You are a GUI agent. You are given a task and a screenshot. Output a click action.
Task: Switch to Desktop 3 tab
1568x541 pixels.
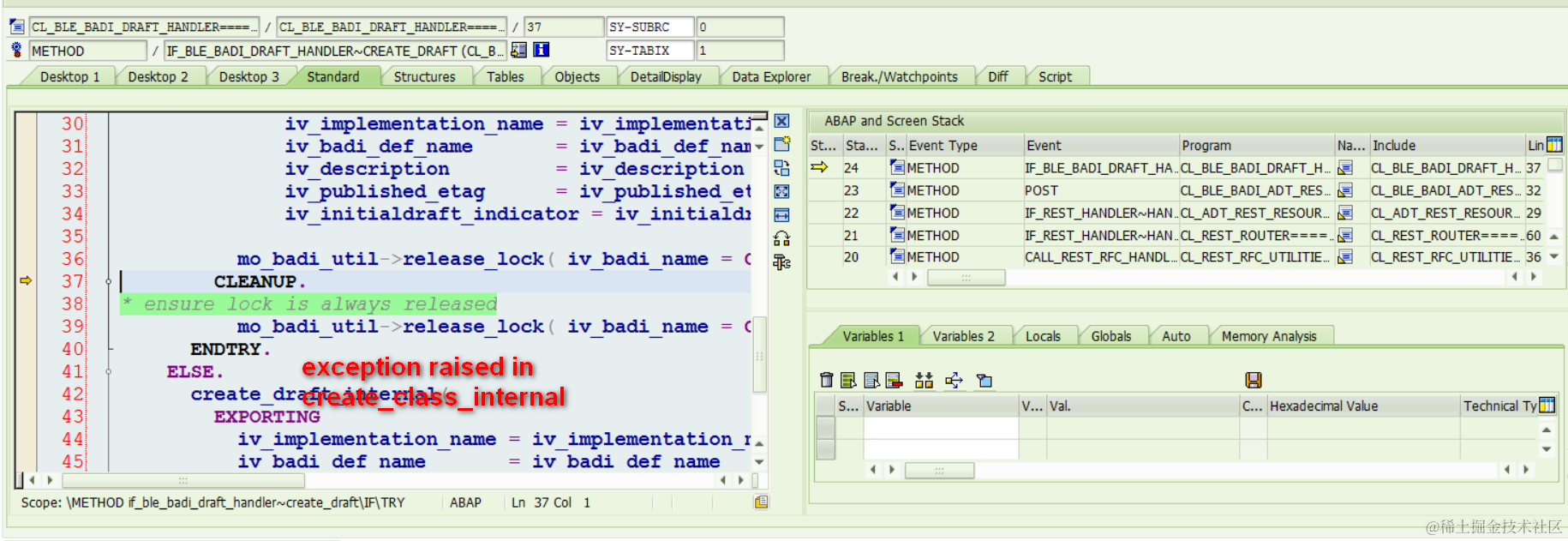point(248,77)
